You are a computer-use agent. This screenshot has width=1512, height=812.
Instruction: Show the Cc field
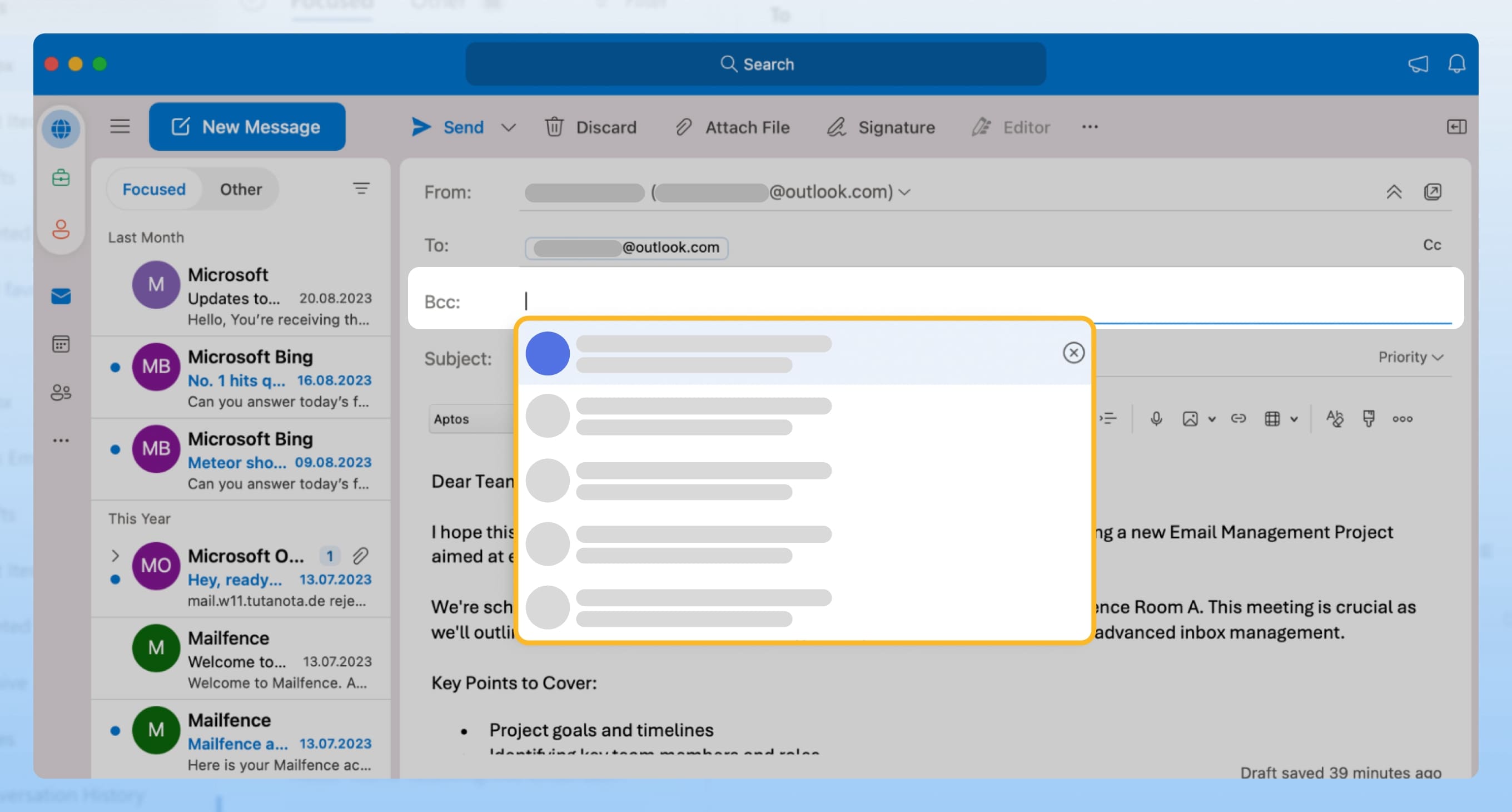(x=1431, y=245)
